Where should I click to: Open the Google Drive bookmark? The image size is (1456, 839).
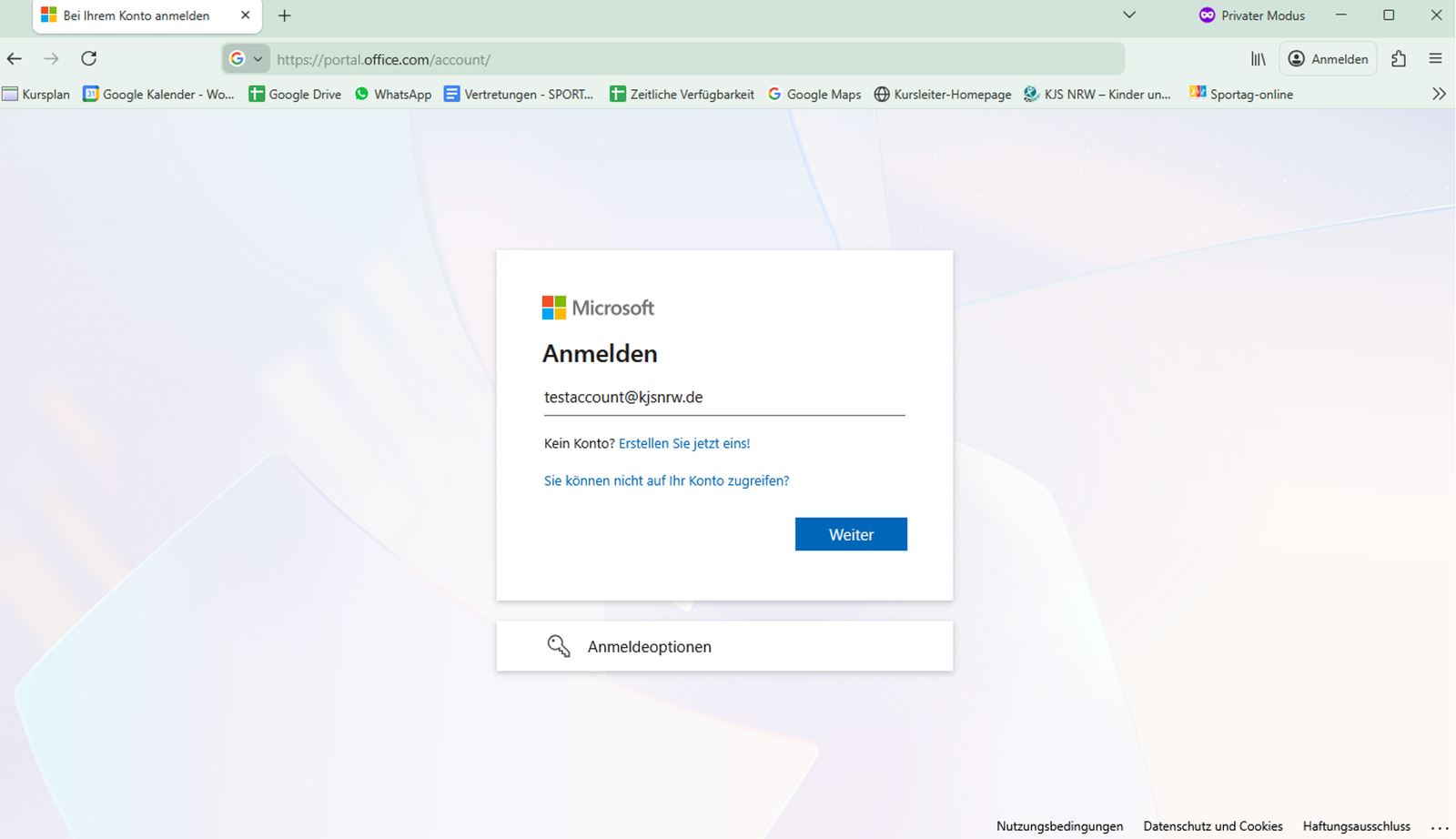(x=295, y=94)
